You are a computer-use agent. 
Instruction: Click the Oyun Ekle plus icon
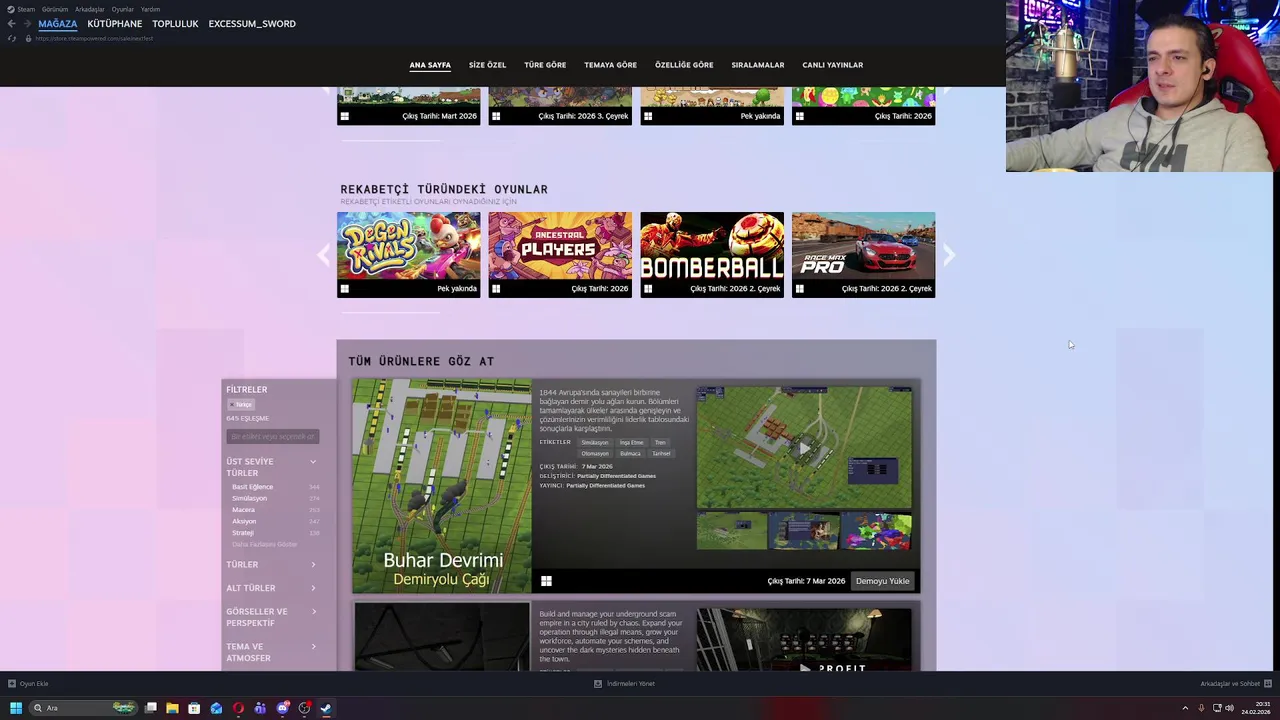pyautogui.click(x=12, y=684)
